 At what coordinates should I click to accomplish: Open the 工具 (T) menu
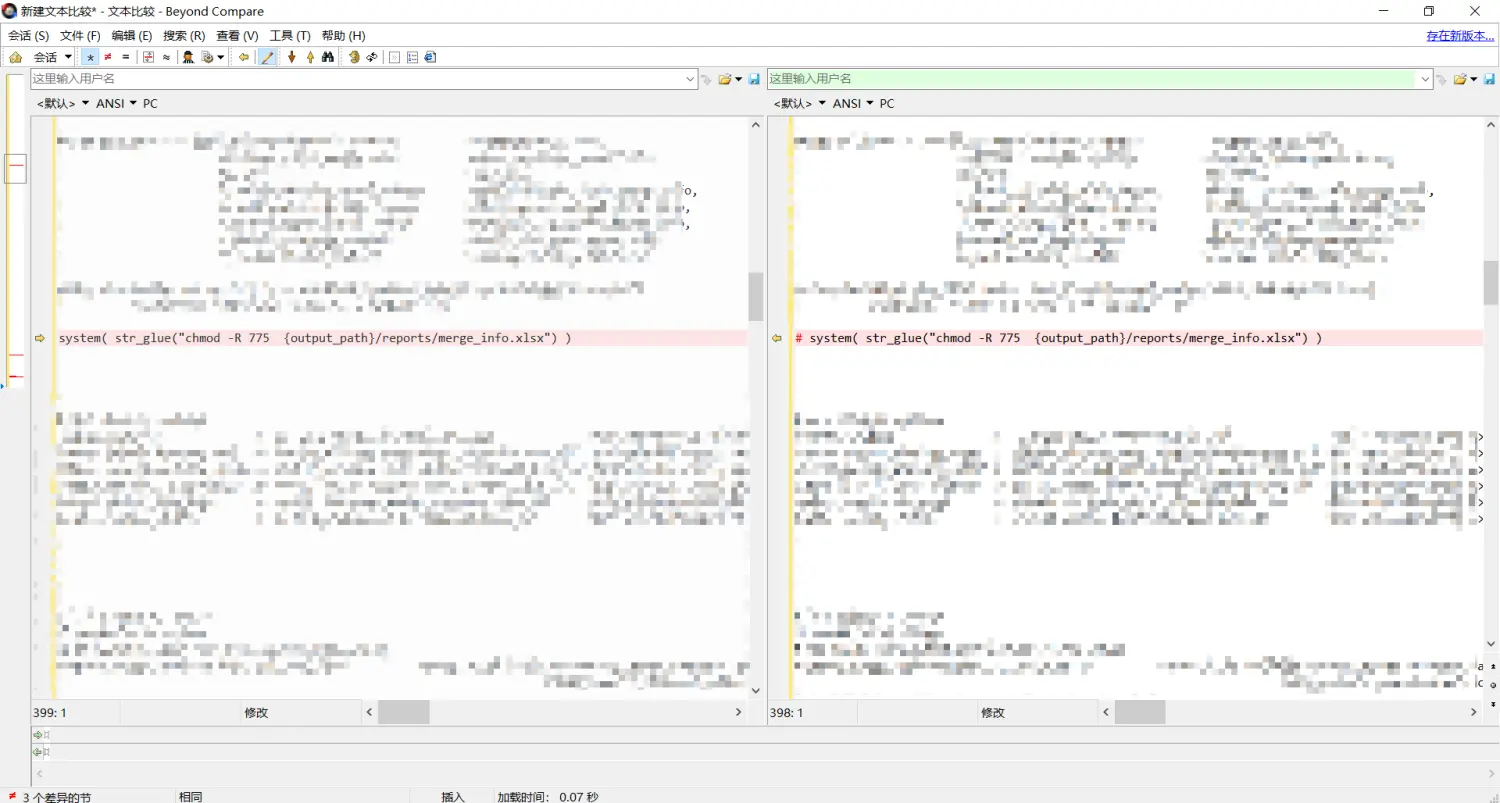(x=290, y=36)
